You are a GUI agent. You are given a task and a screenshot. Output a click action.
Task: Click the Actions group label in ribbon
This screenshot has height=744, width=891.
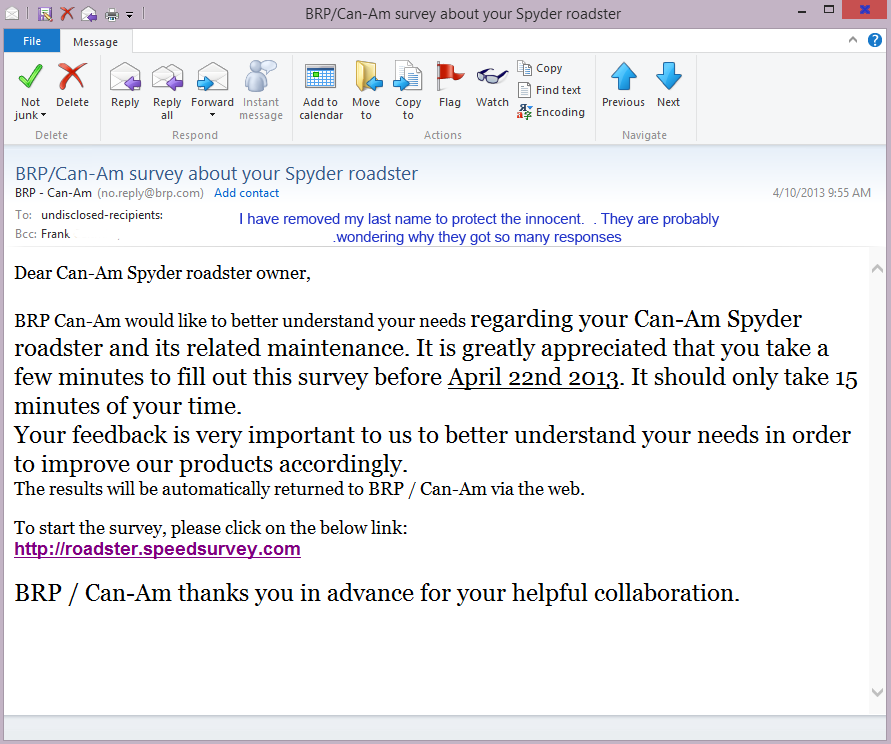(443, 135)
